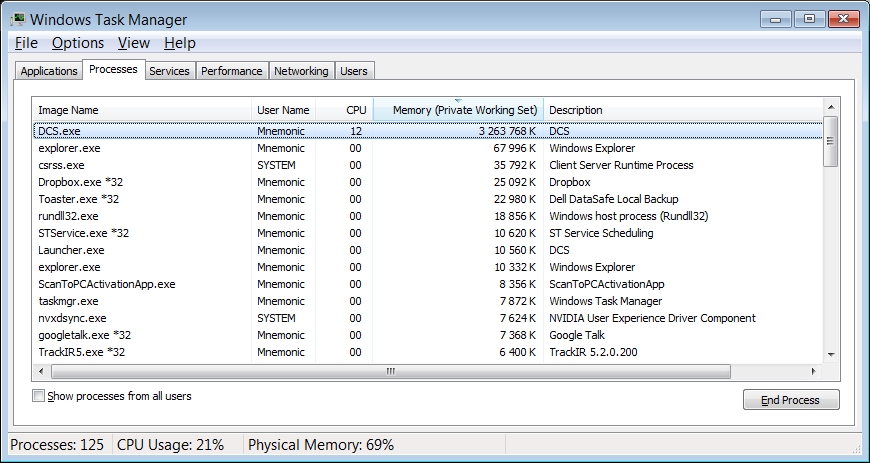Screen dimensions: 870x463
Task: Select the DCS.exe process row
Action: 428,131
